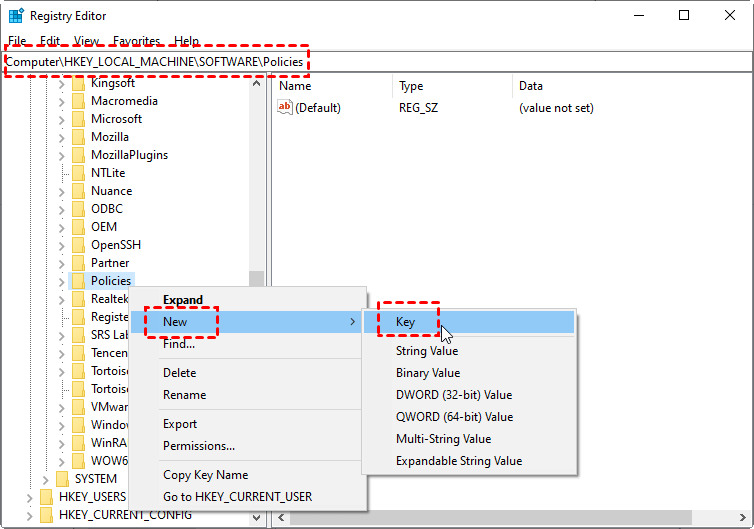The height and width of the screenshot is (529, 754).
Task: Select the SYSTEM folder icon
Action: [62, 479]
